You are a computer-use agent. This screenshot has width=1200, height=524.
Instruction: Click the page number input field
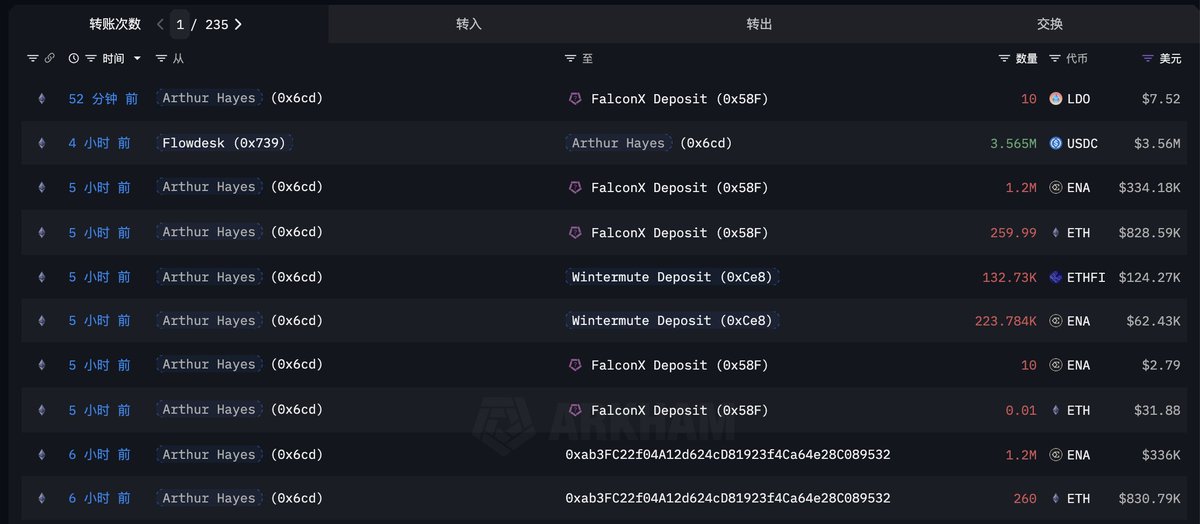pos(180,24)
